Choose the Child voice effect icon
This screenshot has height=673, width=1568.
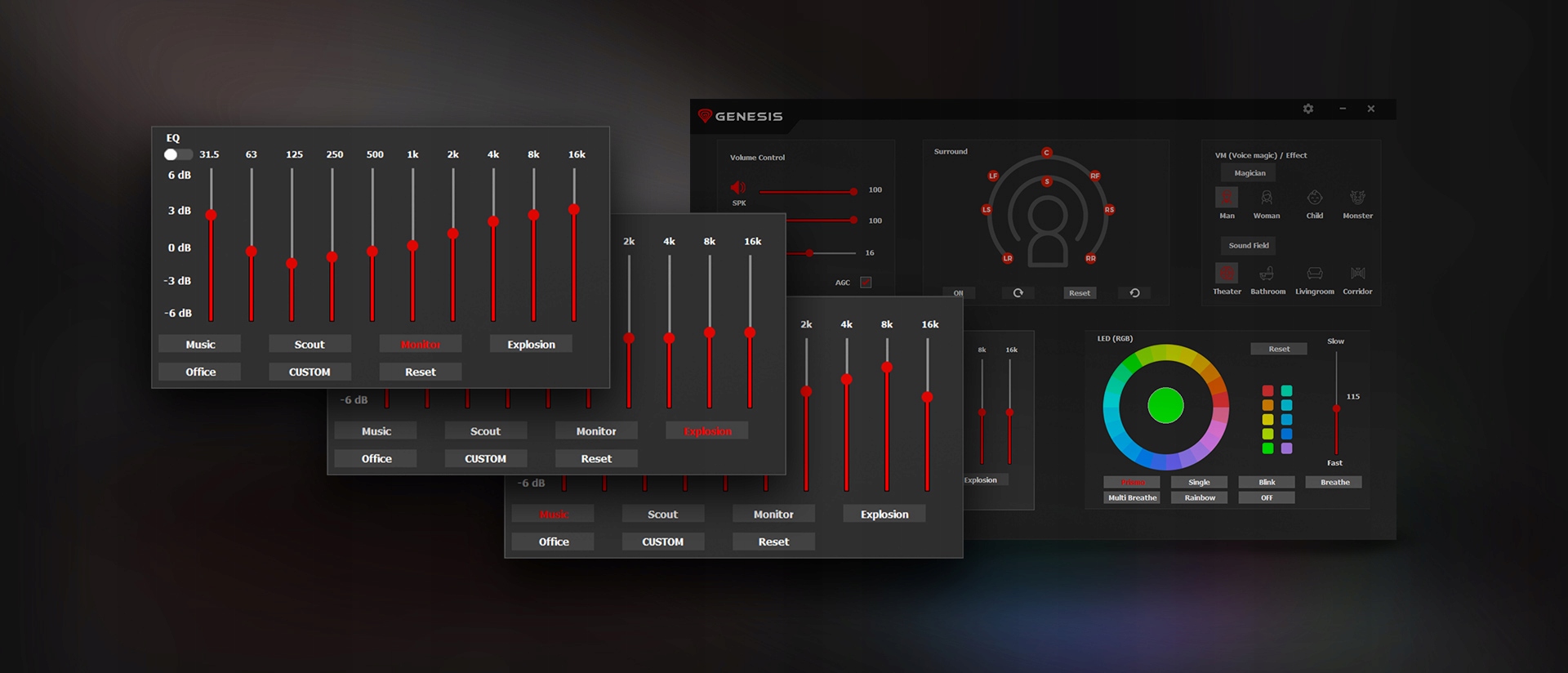[x=1315, y=198]
